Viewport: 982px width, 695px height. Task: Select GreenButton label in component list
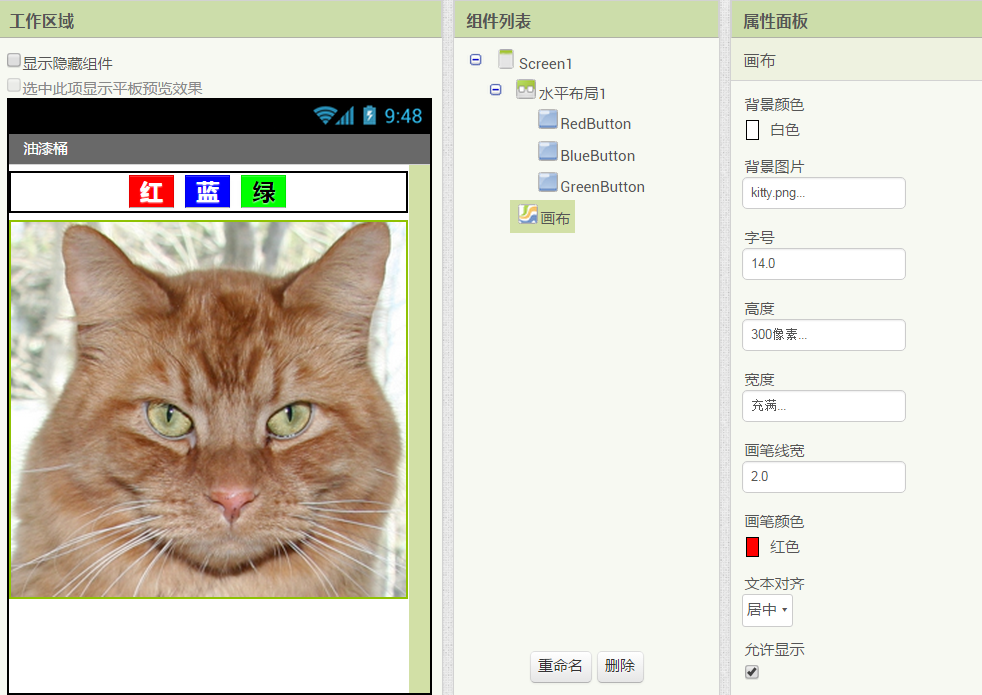(602, 187)
